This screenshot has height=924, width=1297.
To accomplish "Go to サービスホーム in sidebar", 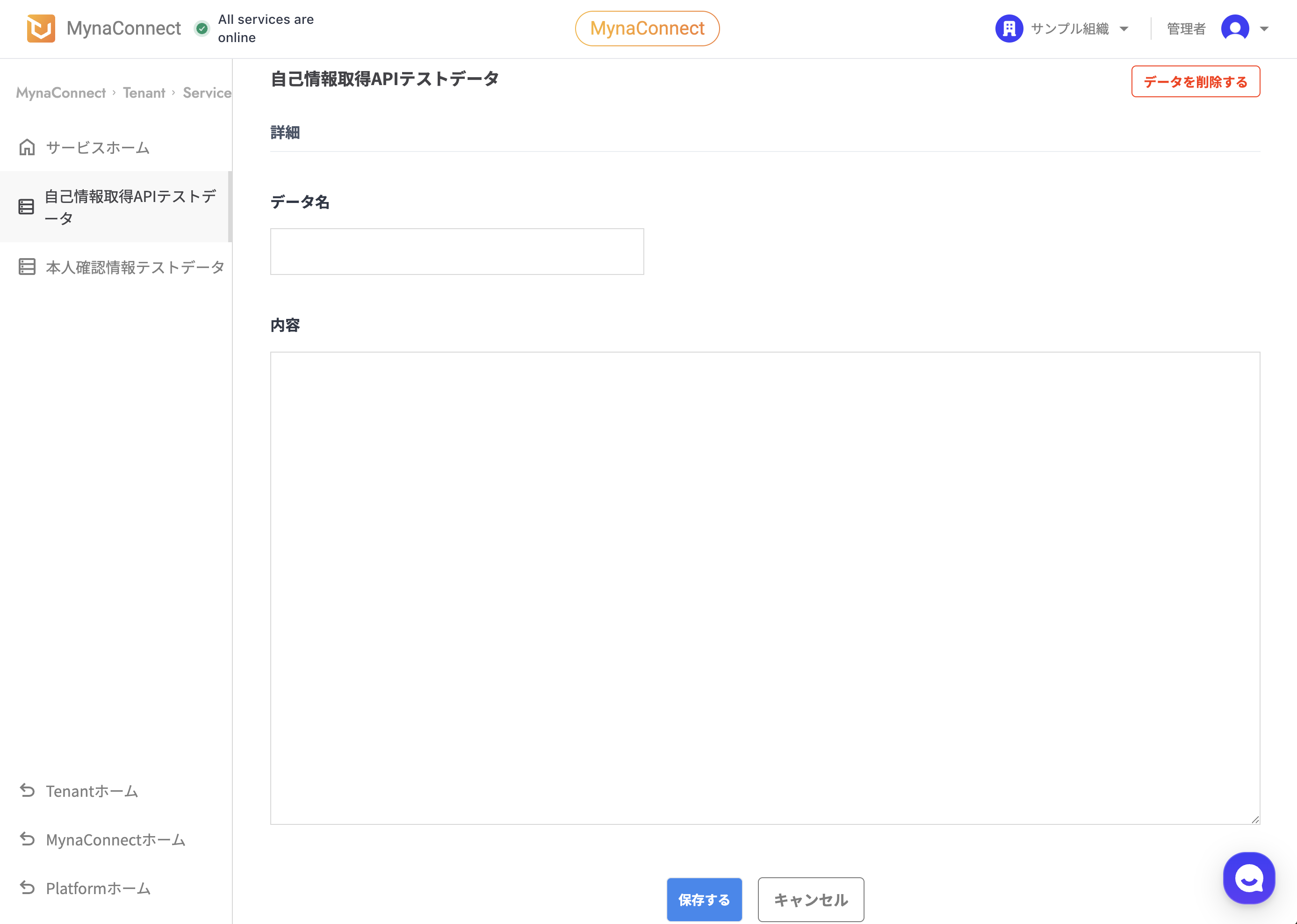I will point(116,147).
